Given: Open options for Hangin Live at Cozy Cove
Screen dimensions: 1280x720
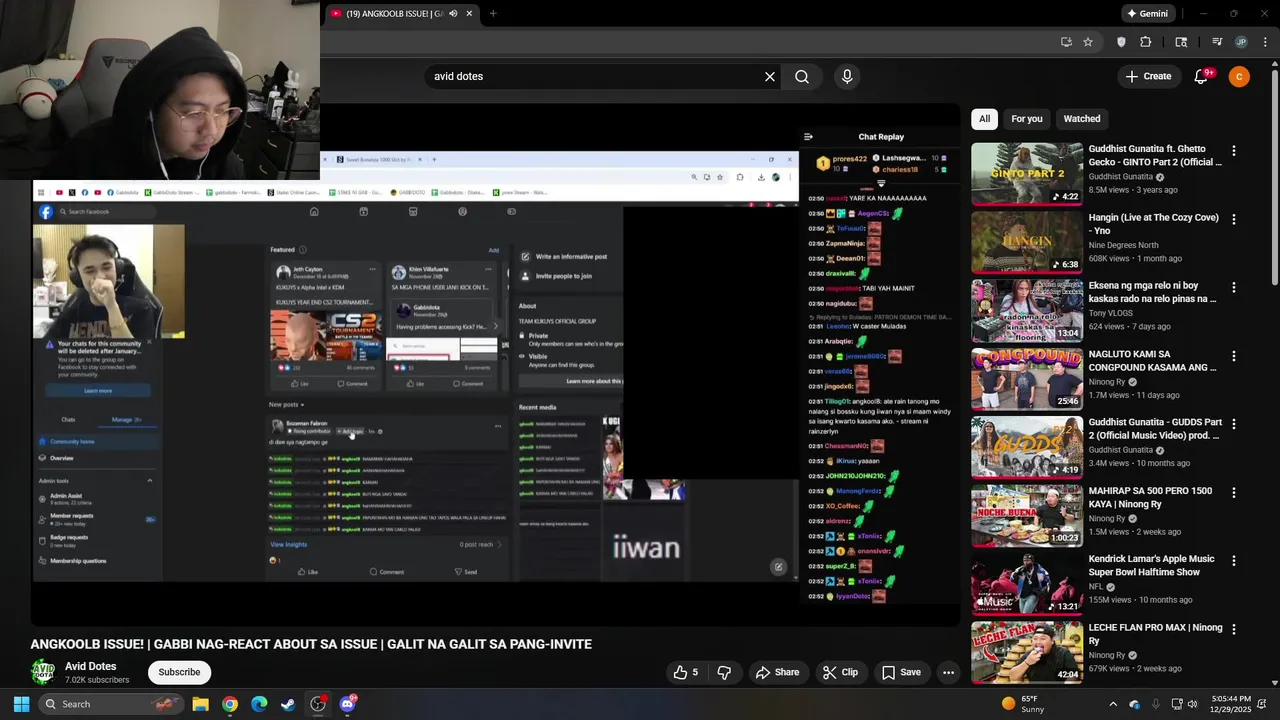Looking at the screenshot, I should [1233, 219].
